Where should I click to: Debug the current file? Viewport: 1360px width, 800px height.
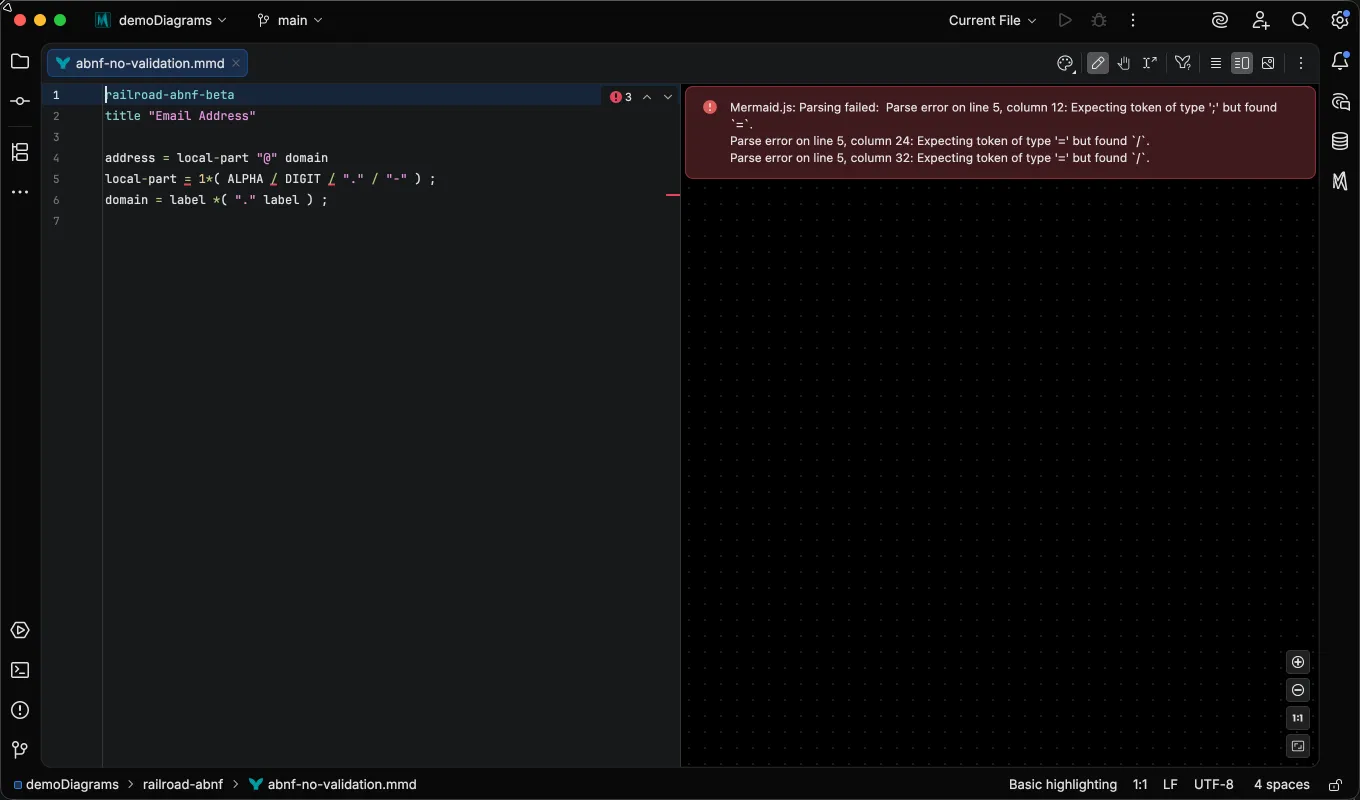(x=1099, y=20)
